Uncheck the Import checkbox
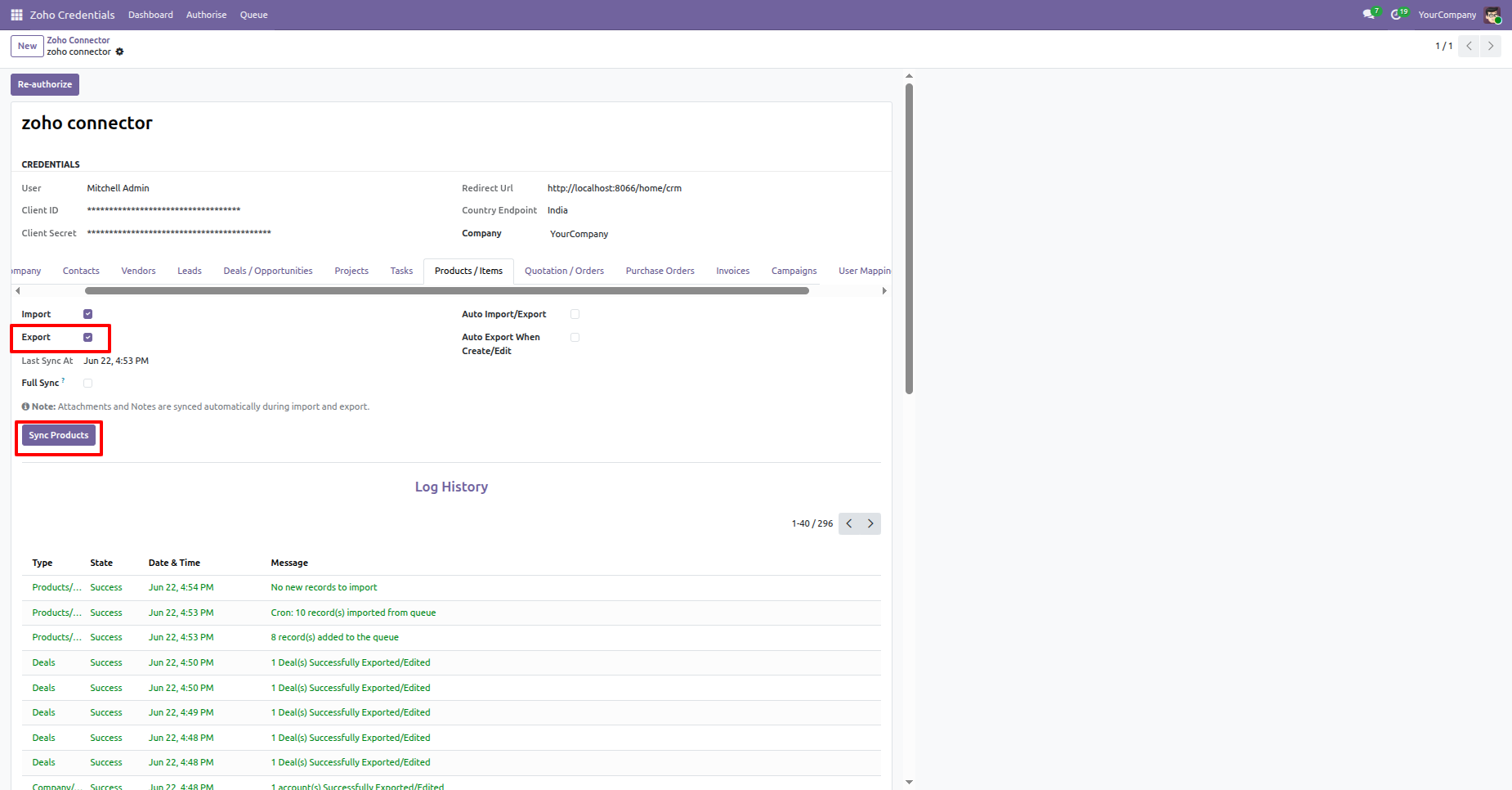Viewport: 1512px width, 790px height. pyautogui.click(x=88, y=314)
